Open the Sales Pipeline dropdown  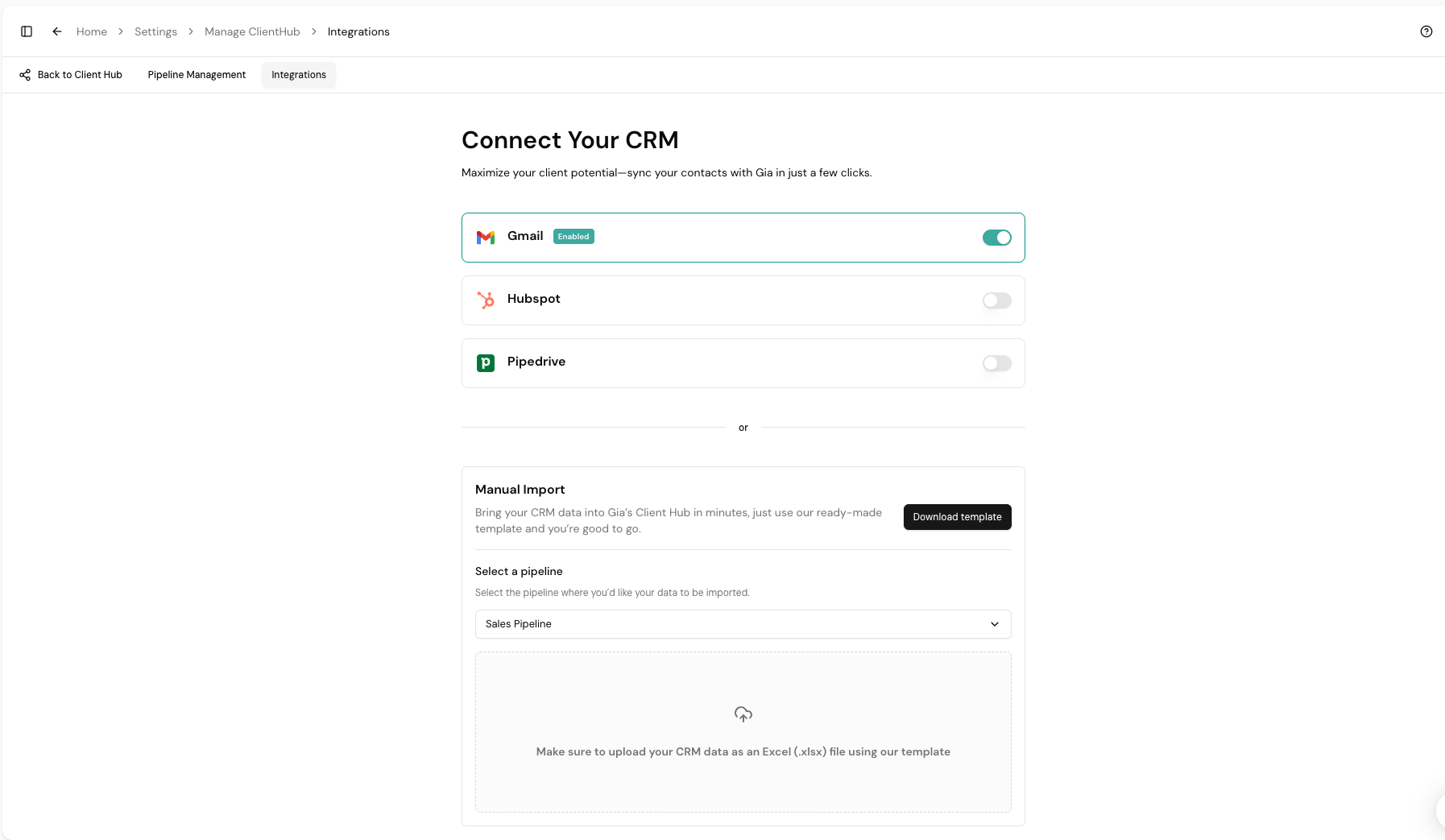point(743,623)
